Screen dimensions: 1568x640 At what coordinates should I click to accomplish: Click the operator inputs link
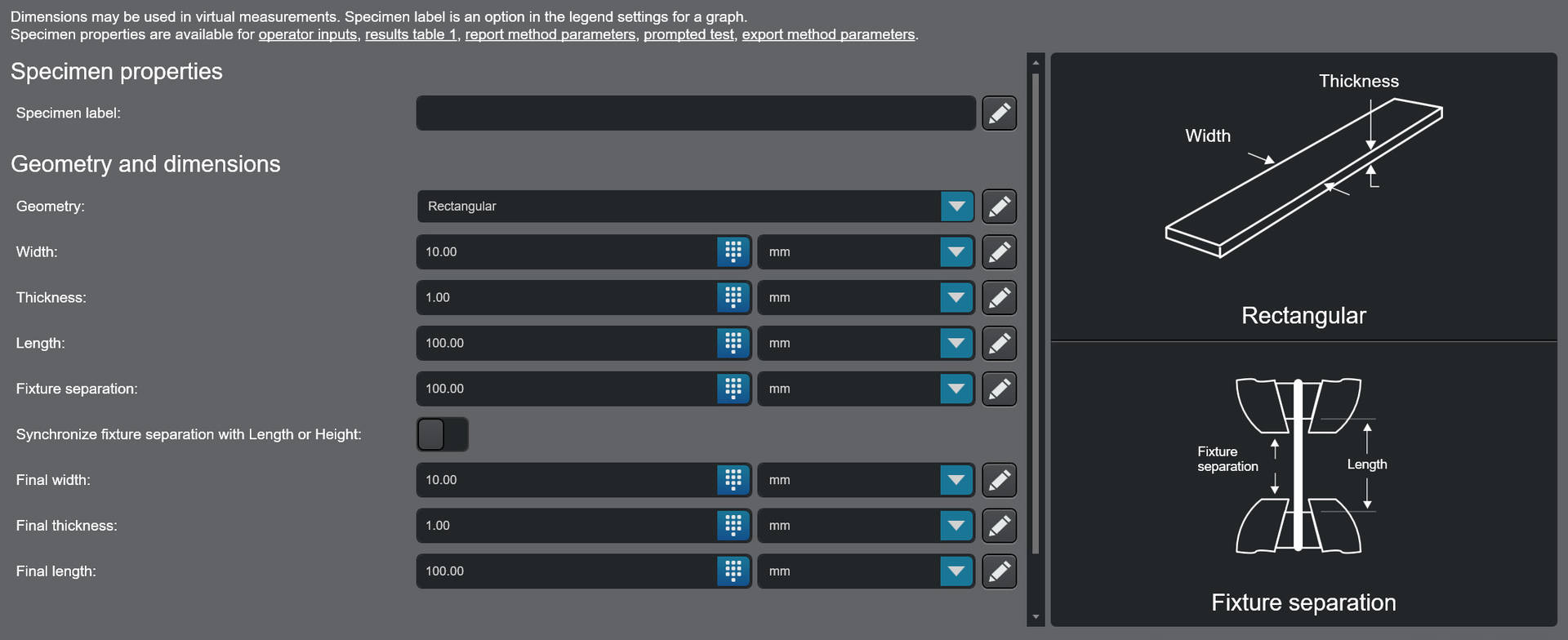[x=308, y=34]
